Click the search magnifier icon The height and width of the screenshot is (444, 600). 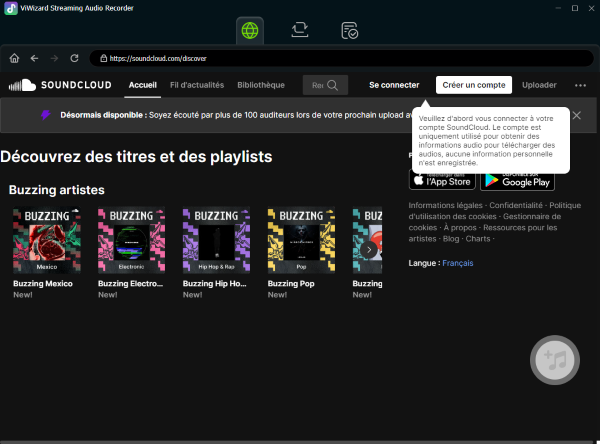pyautogui.click(x=333, y=85)
